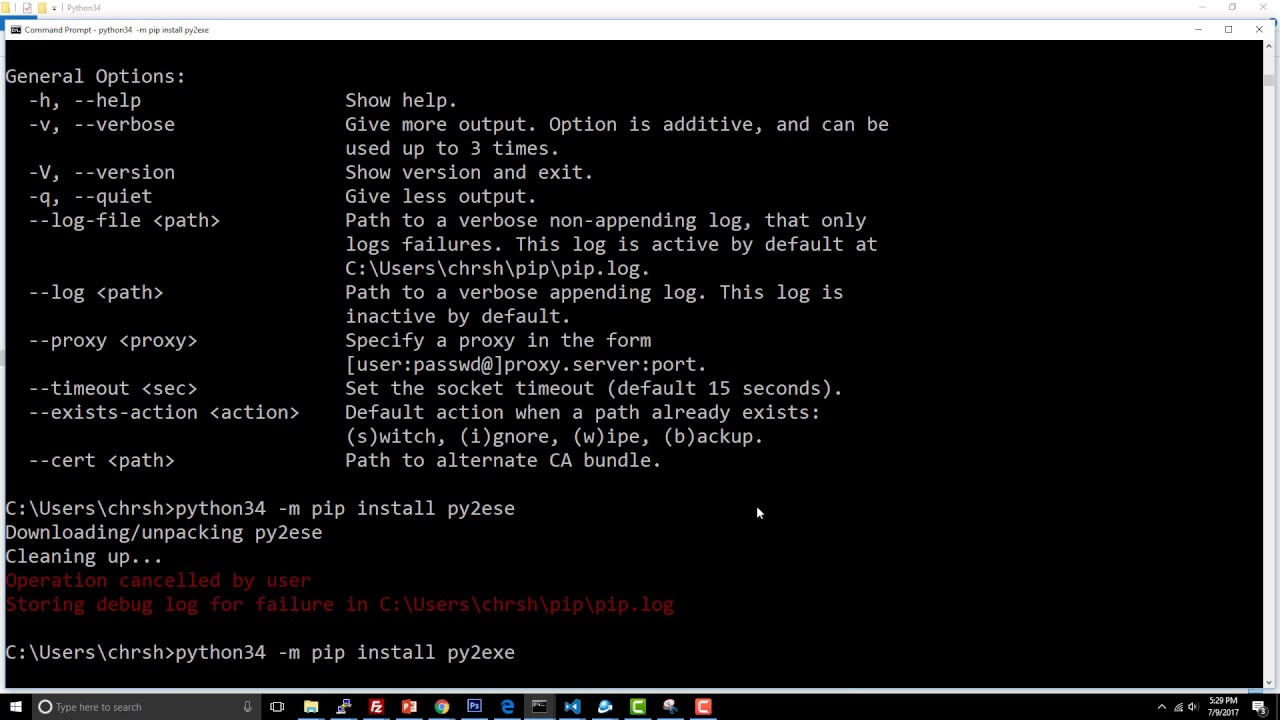The image size is (1280, 720).
Task: Click 'Operation cancelled by user' red text
Action: pyautogui.click(x=158, y=580)
